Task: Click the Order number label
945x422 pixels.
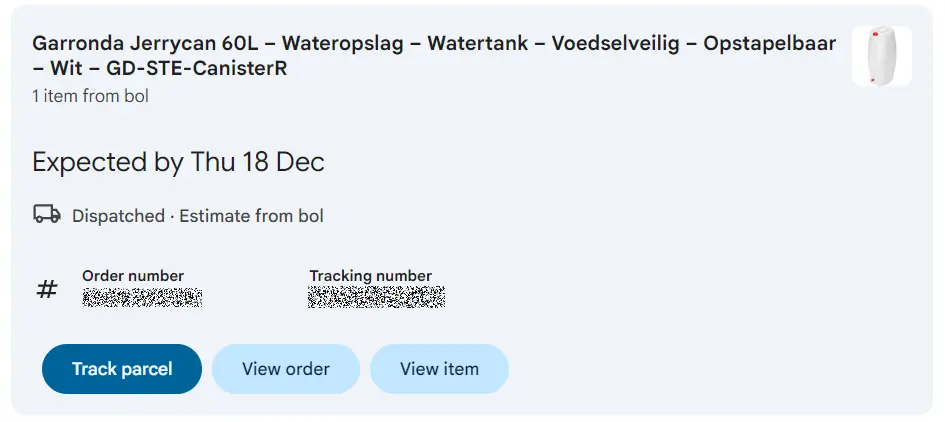Action: tap(133, 276)
